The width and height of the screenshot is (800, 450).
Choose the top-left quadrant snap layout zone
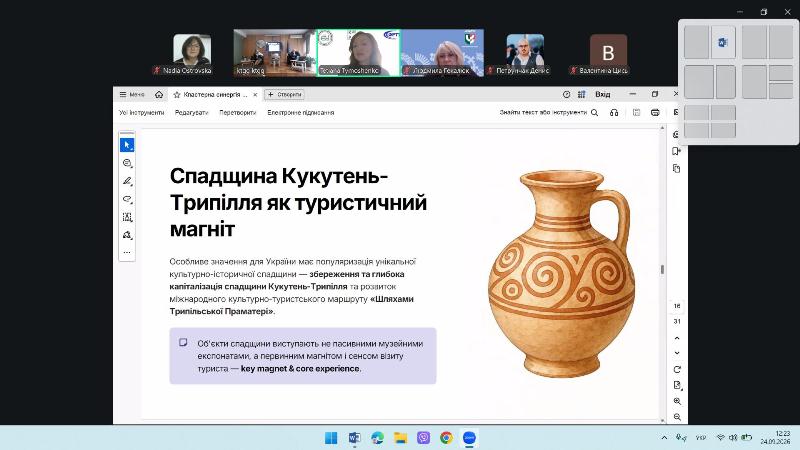tap(696, 112)
